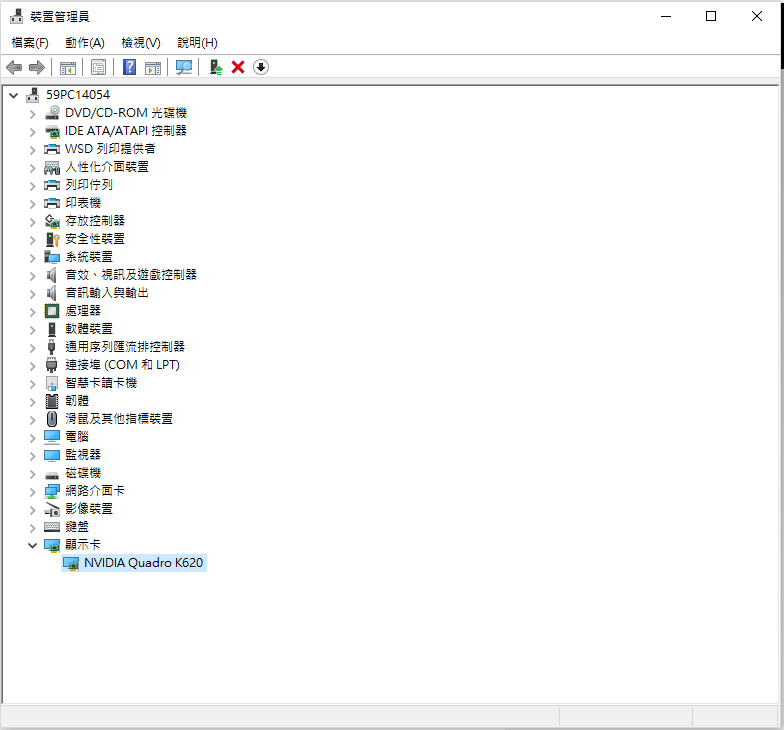The height and width of the screenshot is (730, 784).
Task: Click the blue Help question-mark icon
Action: click(x=130, y=67)
